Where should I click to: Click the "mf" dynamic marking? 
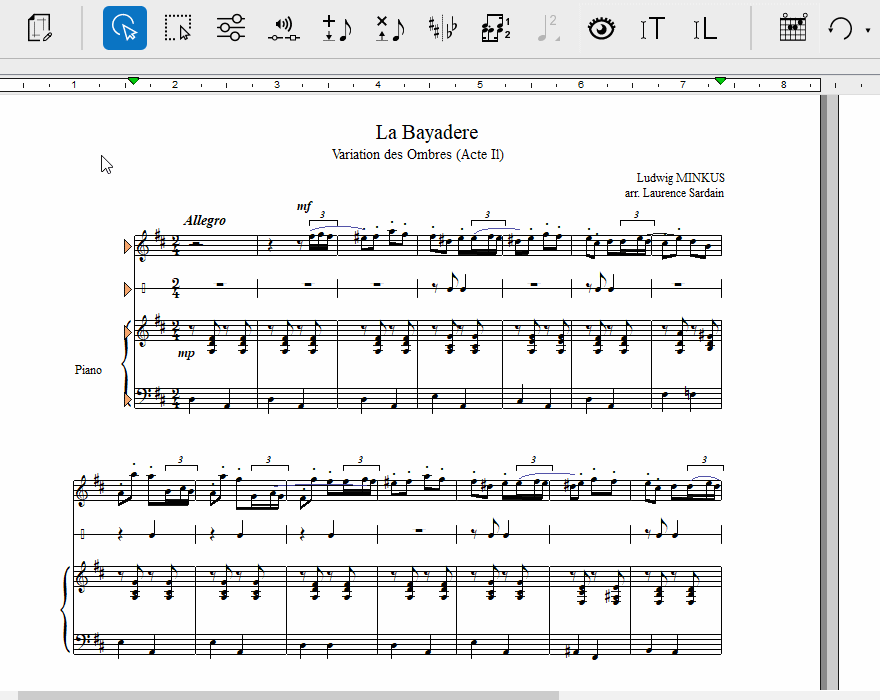pyautogui.click(x=304, y=207)
